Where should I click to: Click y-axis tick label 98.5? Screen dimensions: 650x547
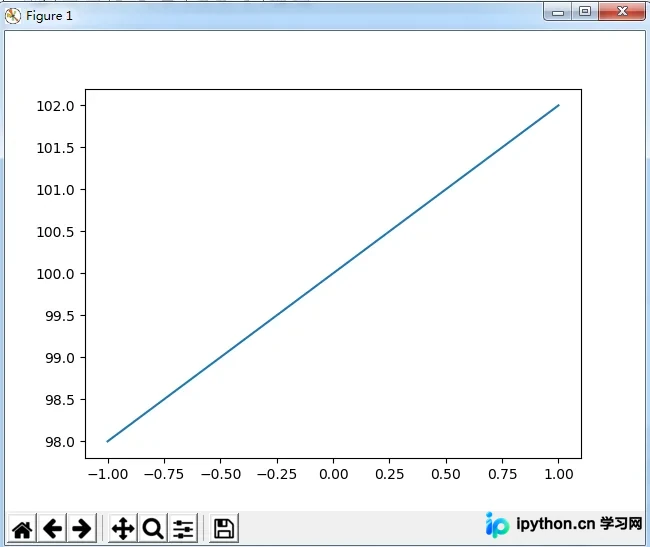pos(60,400)
